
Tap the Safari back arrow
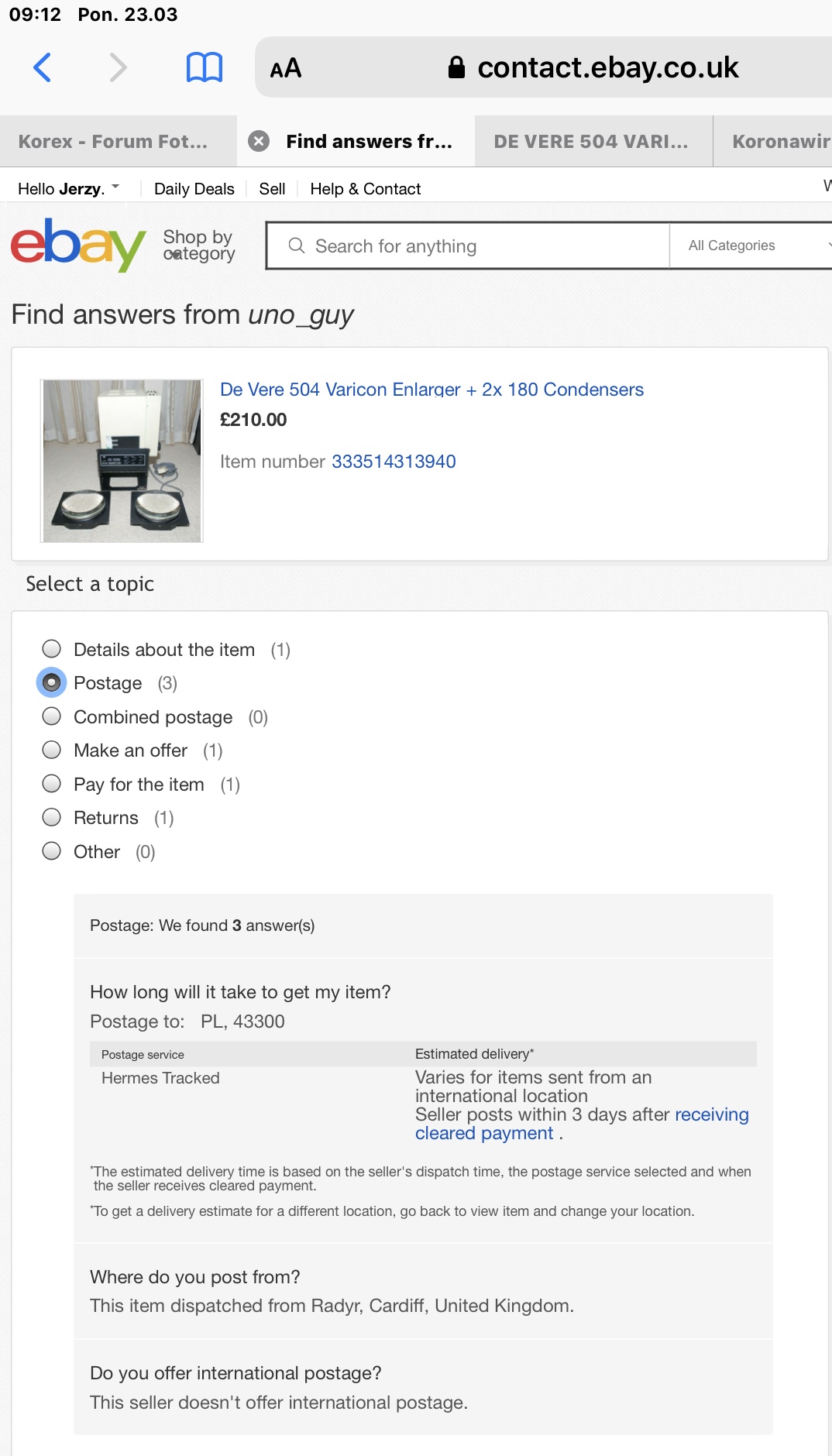(x=43, y=67)
